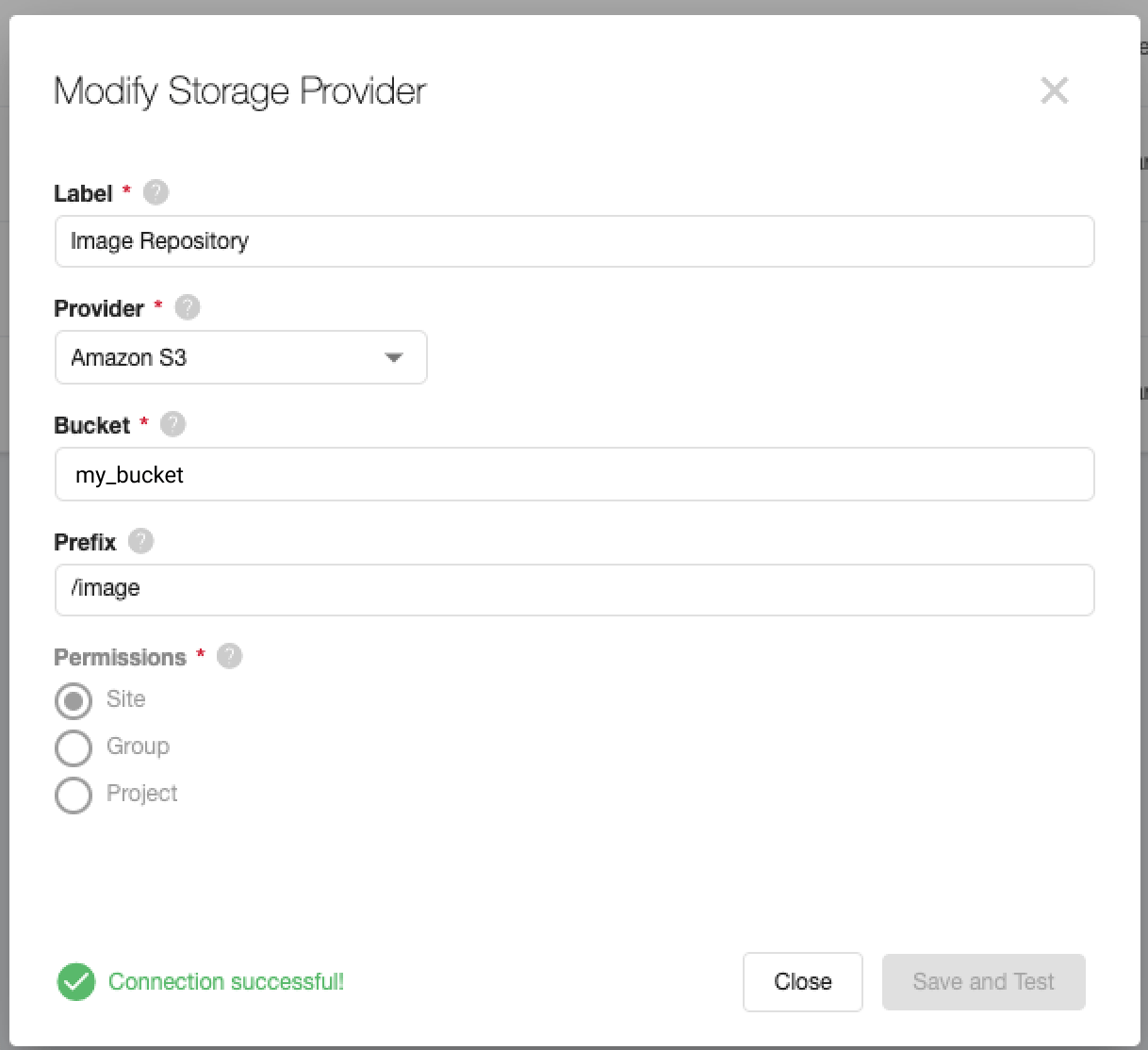
Task: Click inside the my_bucket field
Action: [x=574, y=474]
